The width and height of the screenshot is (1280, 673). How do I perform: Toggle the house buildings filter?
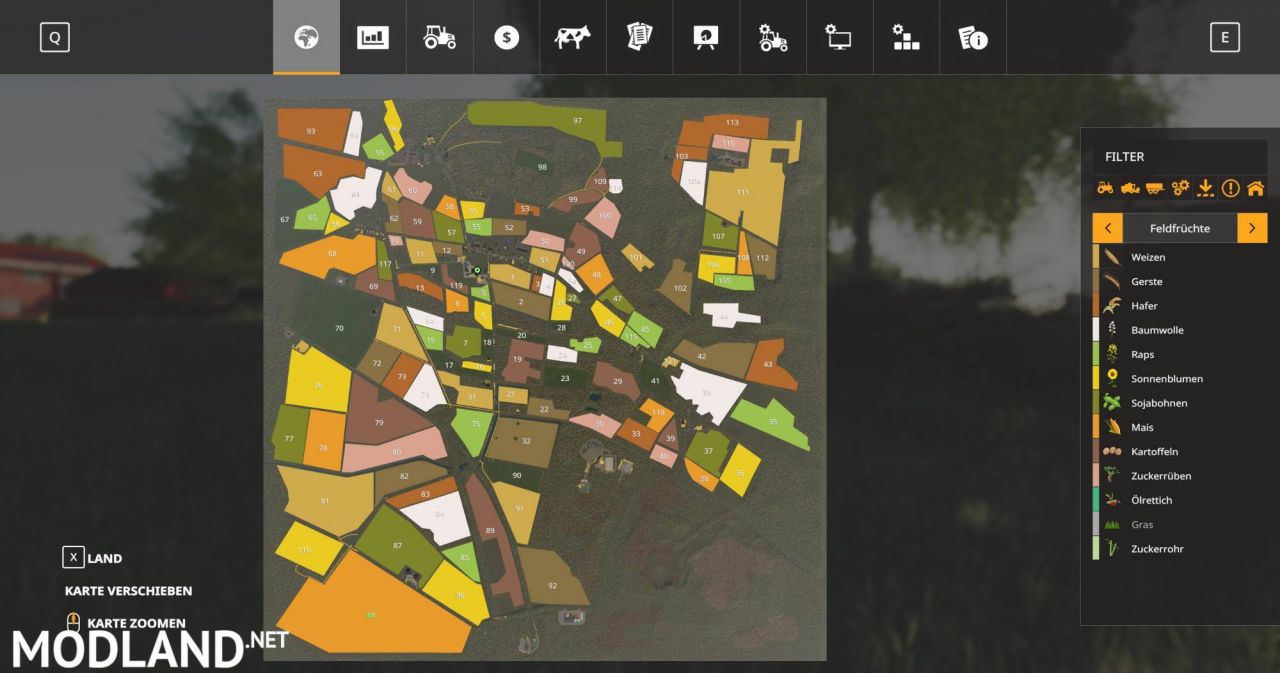[1255, 187]
